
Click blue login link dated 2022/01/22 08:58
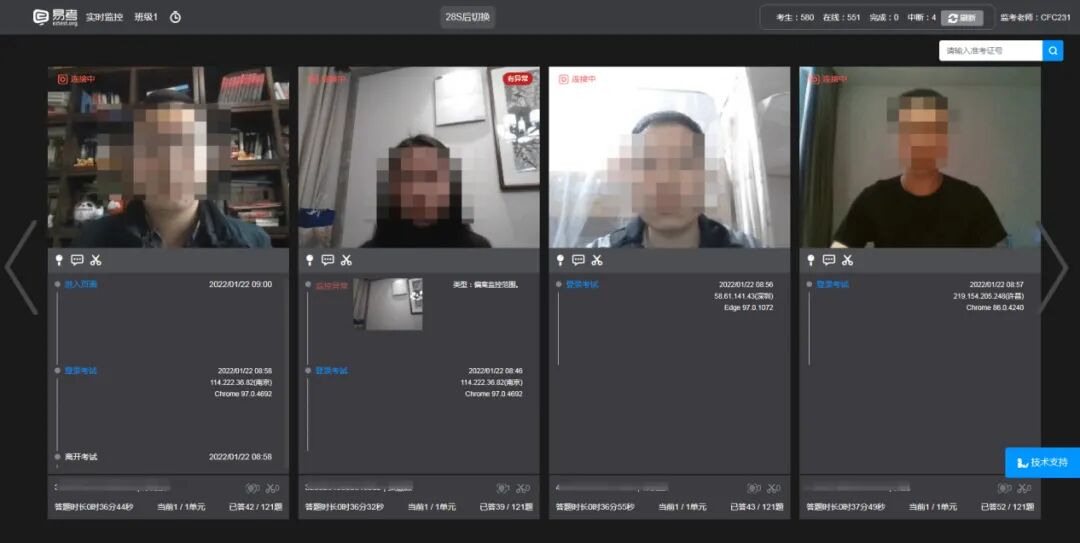click(x=81, y=371)
